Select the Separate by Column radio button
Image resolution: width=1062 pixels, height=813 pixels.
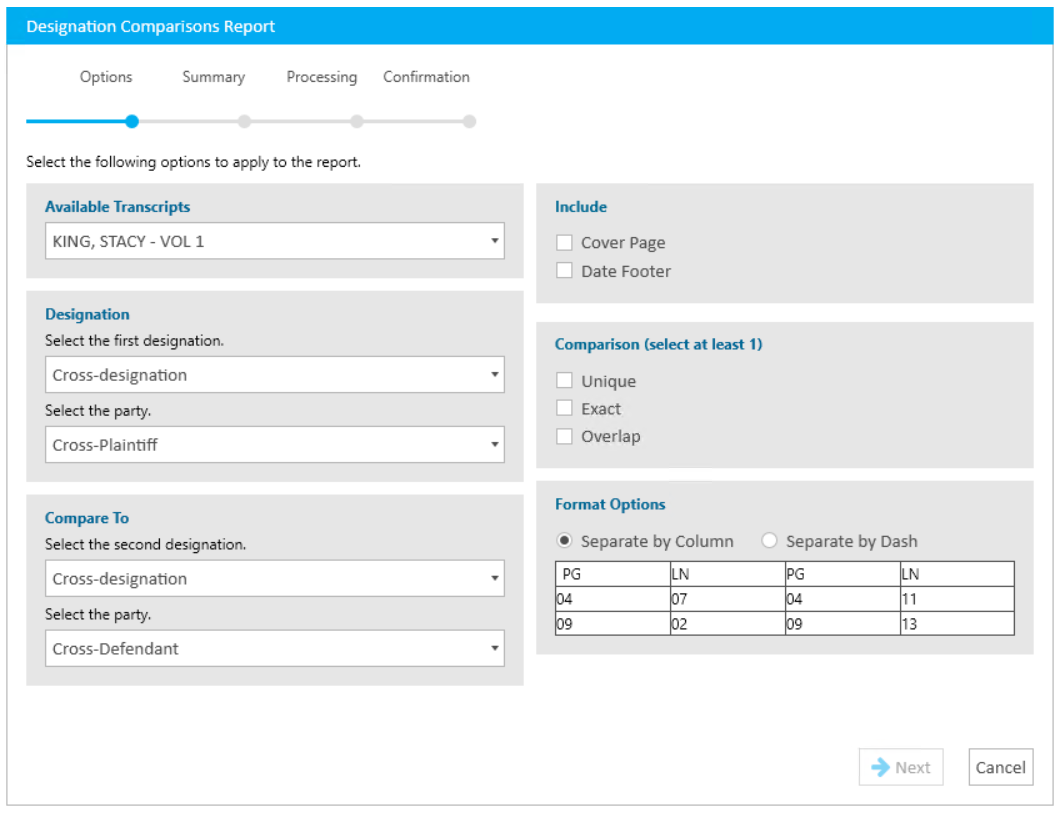(x=566, y=541)
